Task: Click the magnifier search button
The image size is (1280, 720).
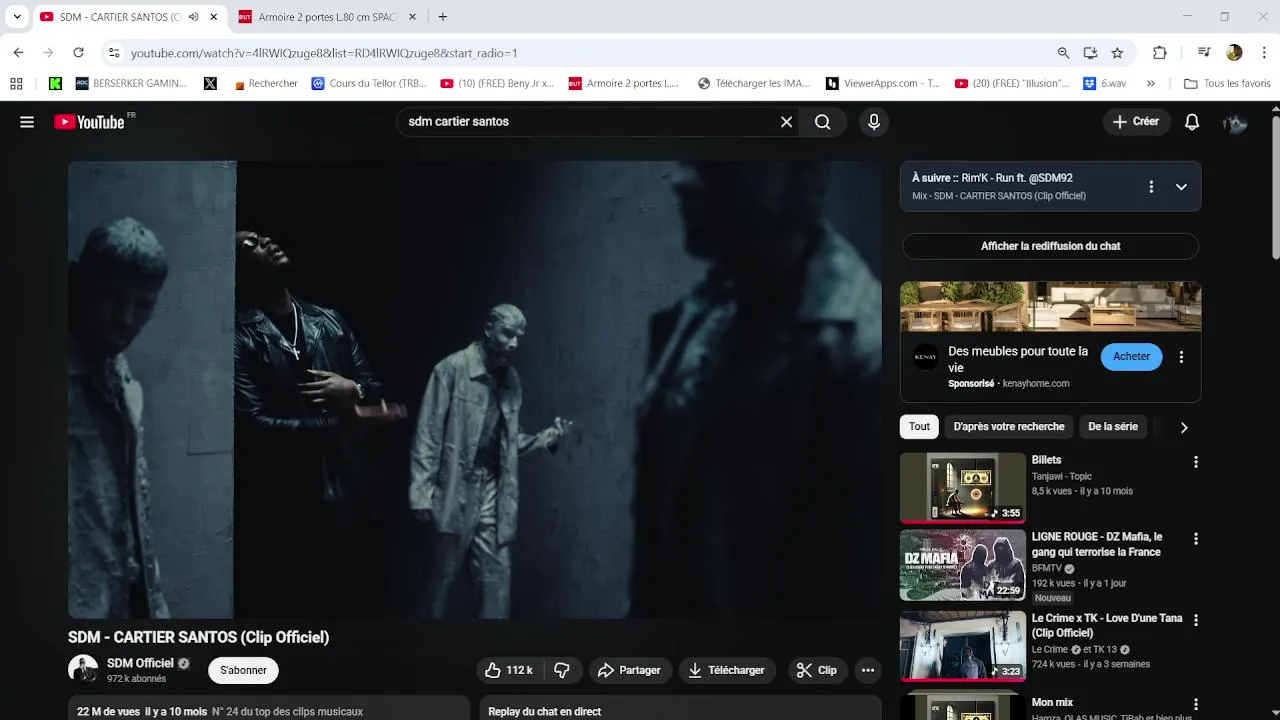Action: (x=823, y=122)
